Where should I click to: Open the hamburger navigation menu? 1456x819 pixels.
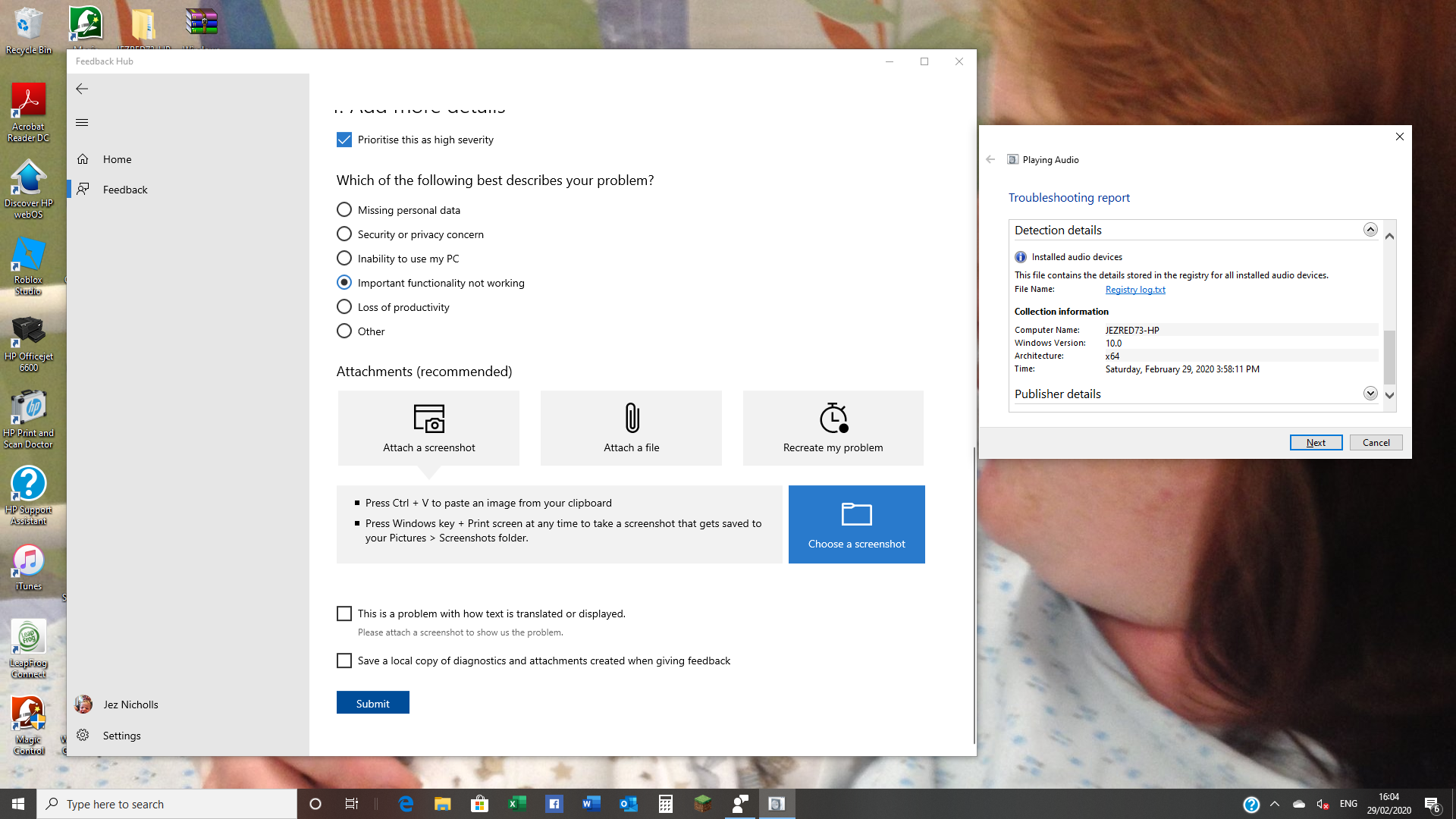click(82, 122)
